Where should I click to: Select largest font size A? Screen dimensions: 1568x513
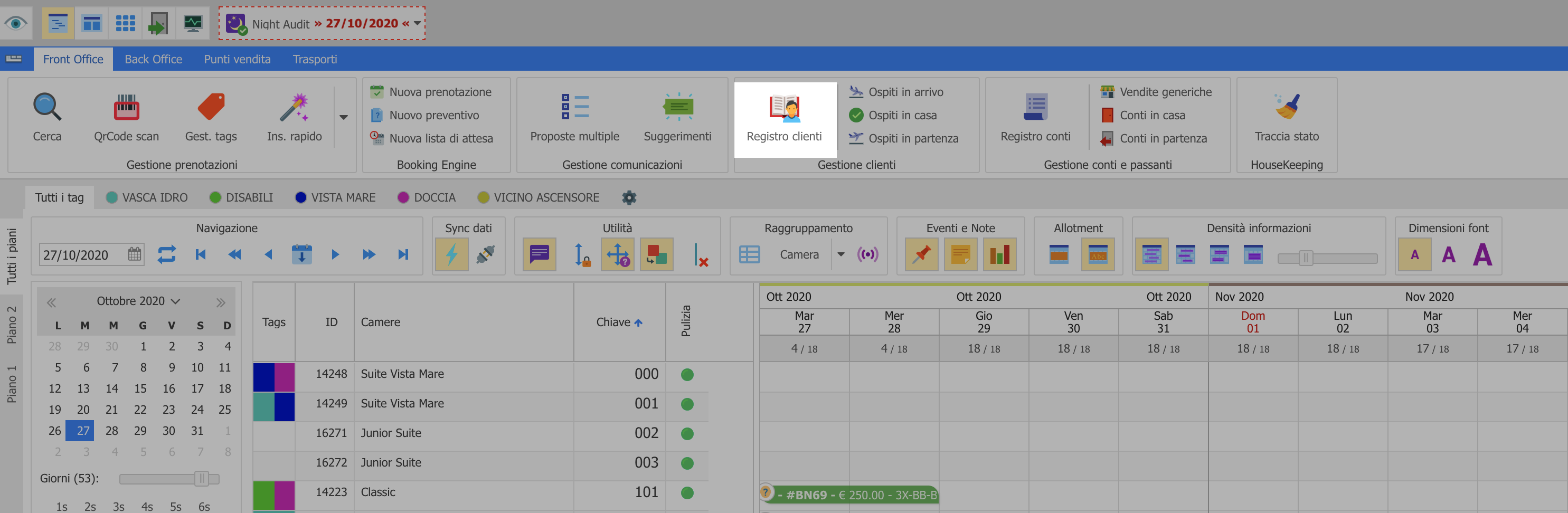[1482, 254]
